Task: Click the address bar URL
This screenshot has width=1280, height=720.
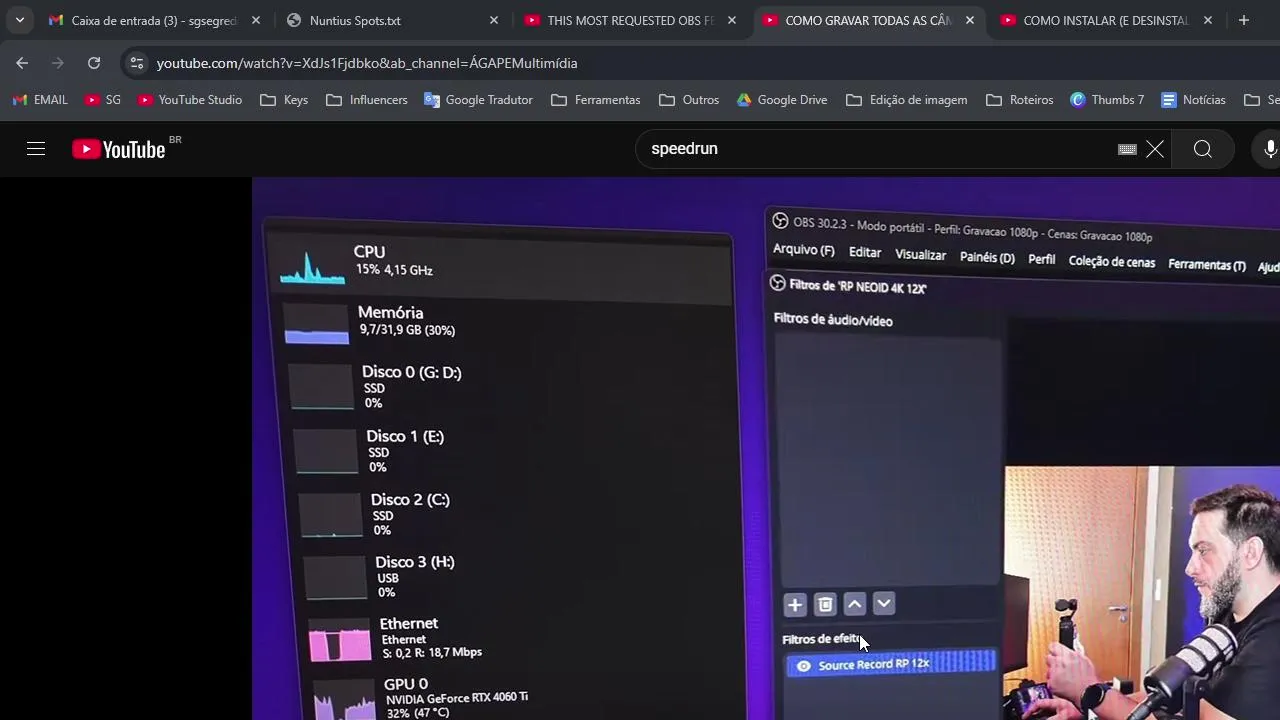Action: (x=367, y=63)
